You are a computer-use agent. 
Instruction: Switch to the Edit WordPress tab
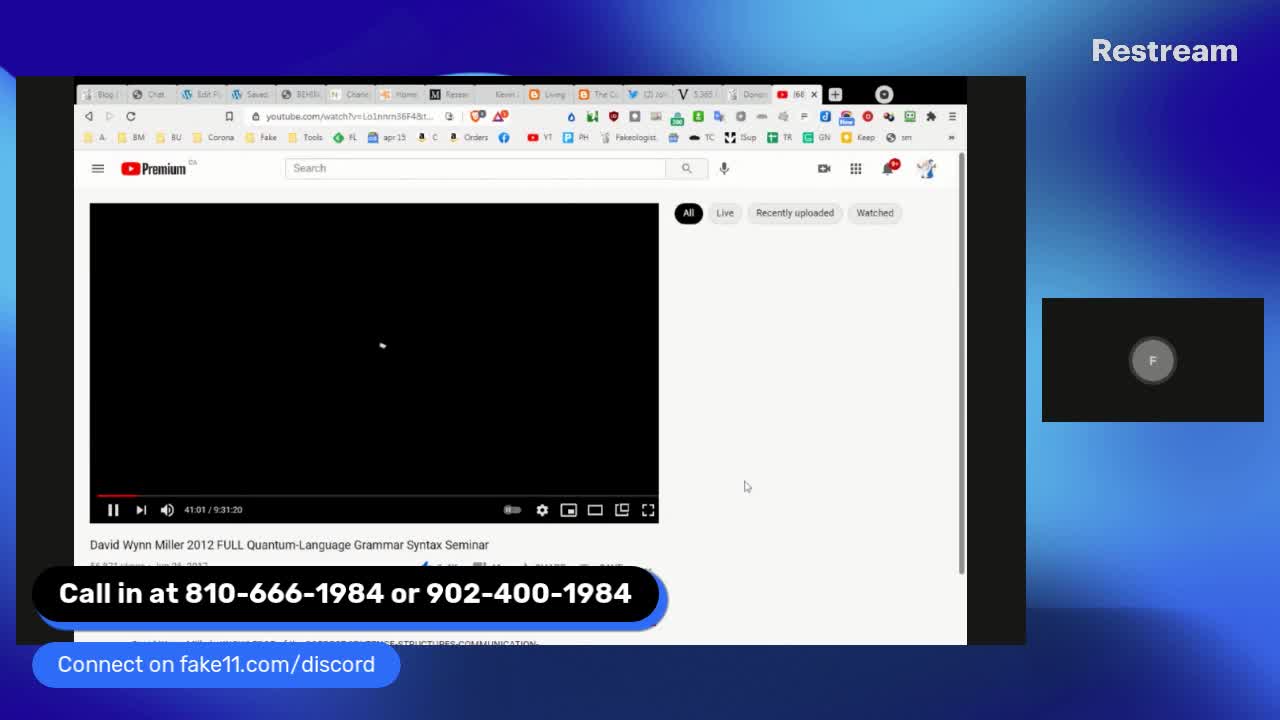[x=202, y=94]
